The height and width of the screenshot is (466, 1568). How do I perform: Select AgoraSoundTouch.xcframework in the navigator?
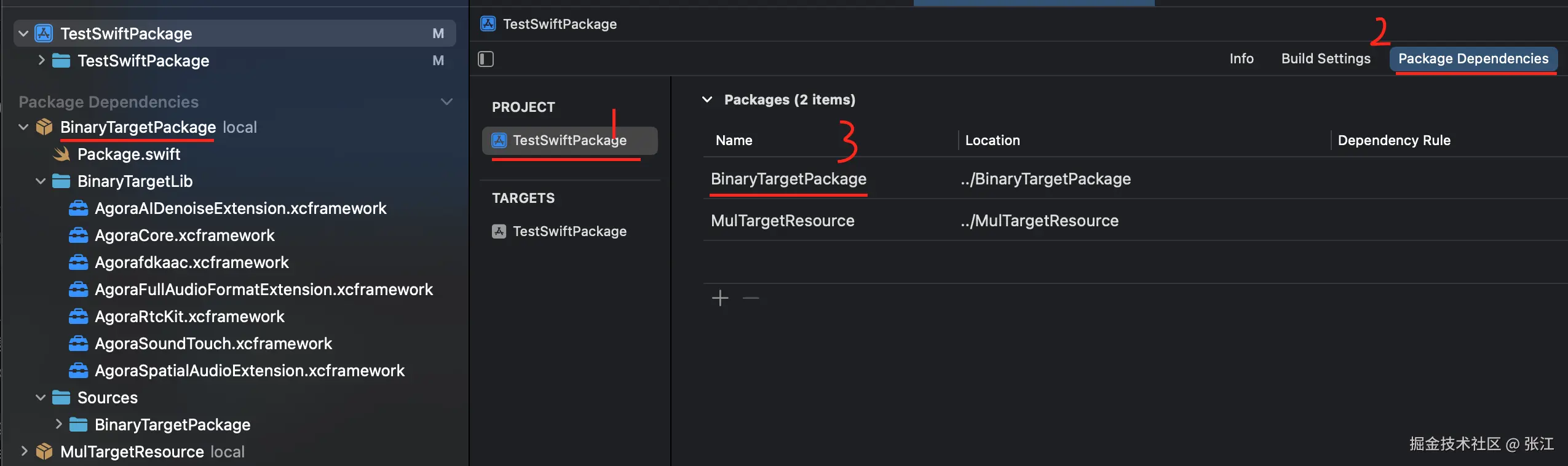pyautogui.click(x=213, y=344)
